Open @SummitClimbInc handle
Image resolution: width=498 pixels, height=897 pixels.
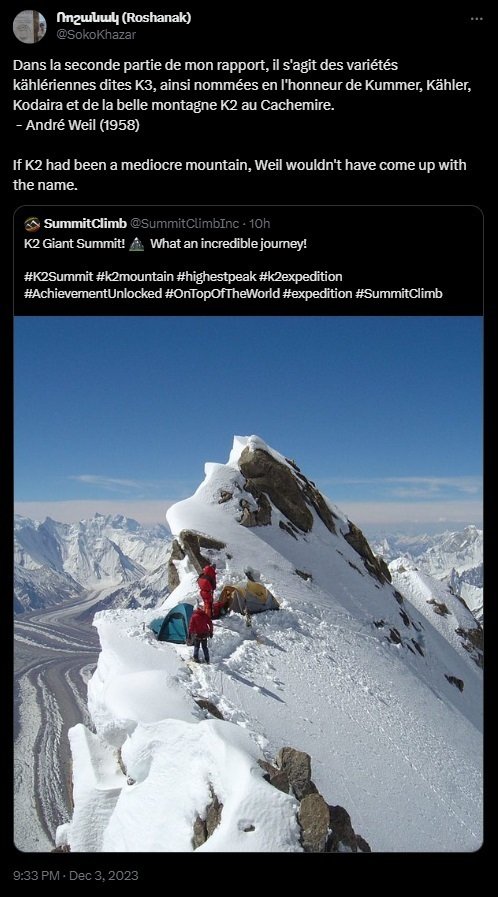click(x=185, y=223)
